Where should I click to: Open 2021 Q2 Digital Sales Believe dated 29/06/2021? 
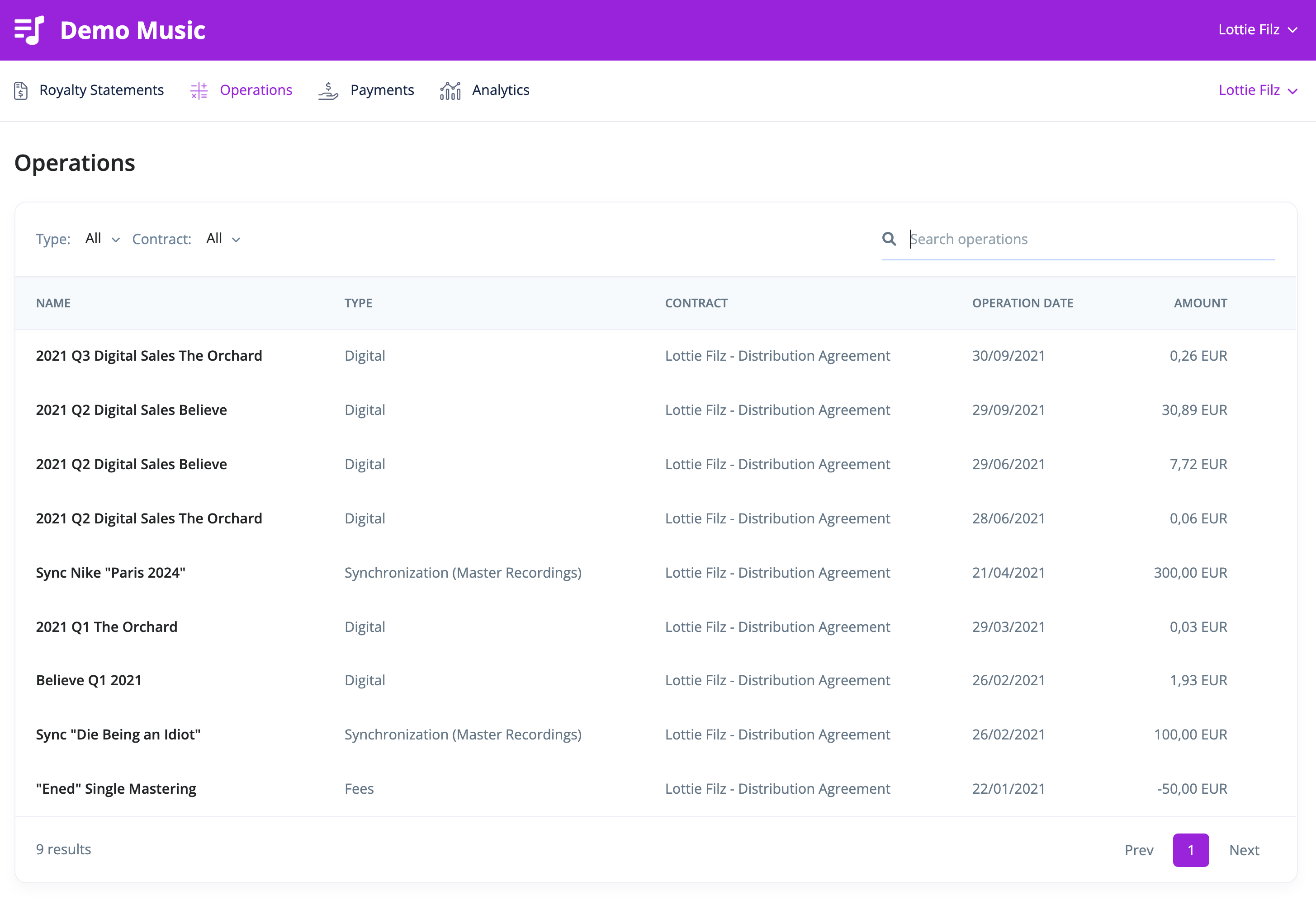(x=656, y=464)
